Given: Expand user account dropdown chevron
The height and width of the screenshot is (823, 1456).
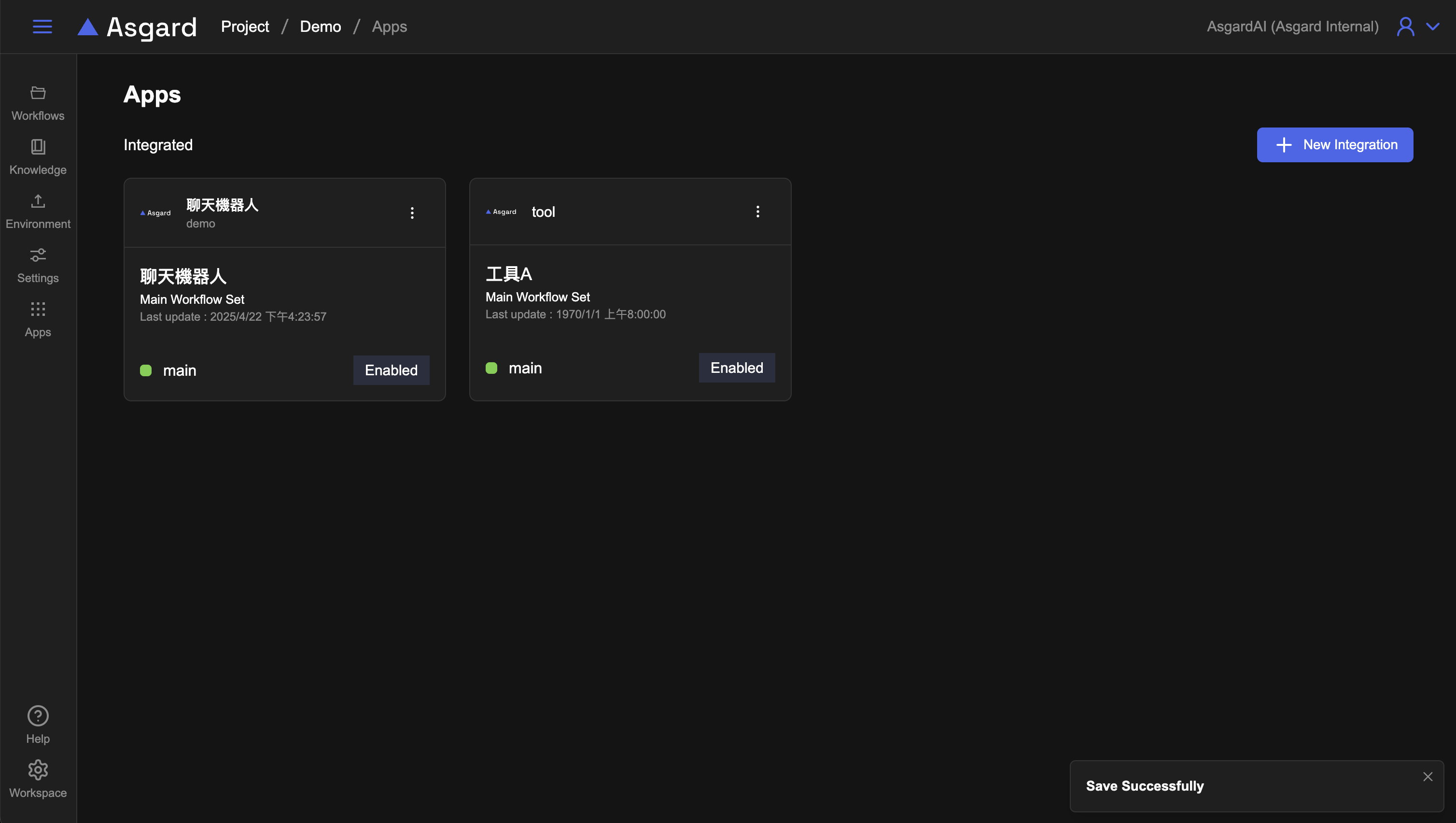Looking at the screenshot, I should tap(1433, 27).
